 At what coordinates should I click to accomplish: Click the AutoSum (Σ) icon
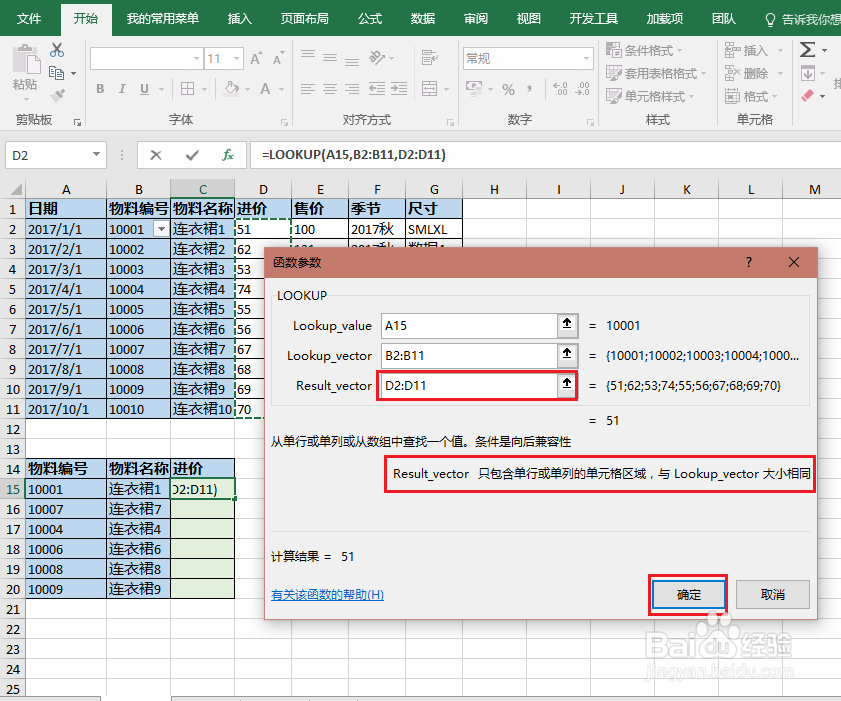coord(807,49)
